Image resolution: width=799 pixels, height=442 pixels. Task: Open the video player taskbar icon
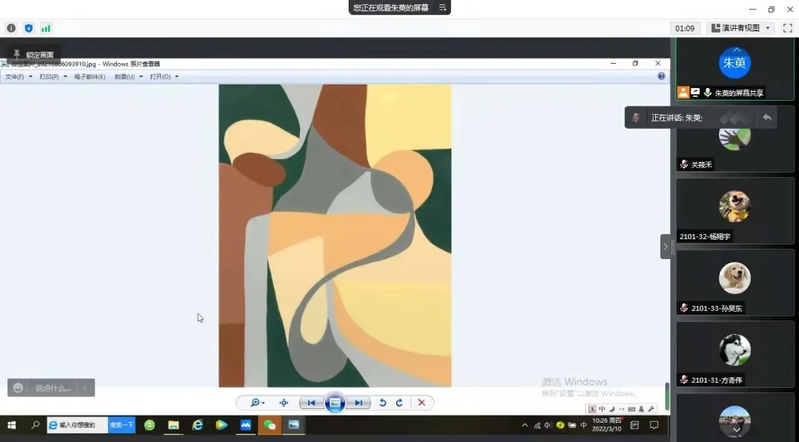(x=221, y=425)
